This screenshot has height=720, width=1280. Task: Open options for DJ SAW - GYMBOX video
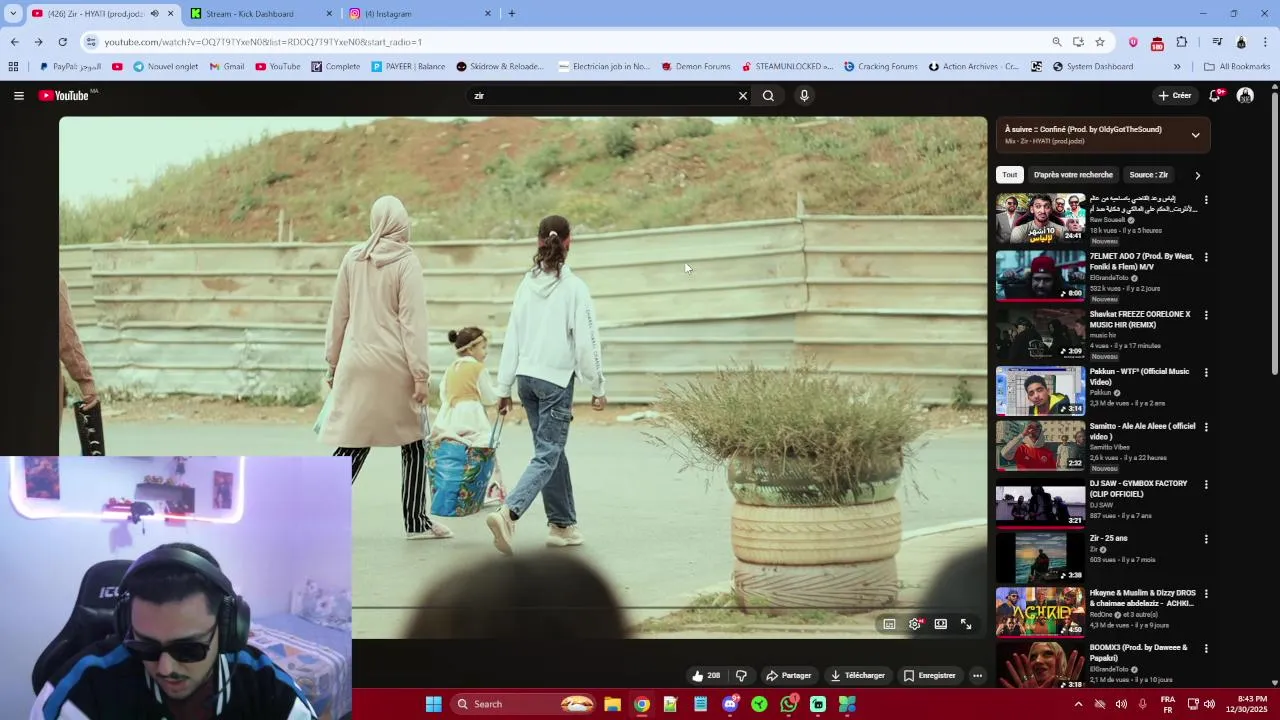pyautogui.click(x=1206, y=484)
